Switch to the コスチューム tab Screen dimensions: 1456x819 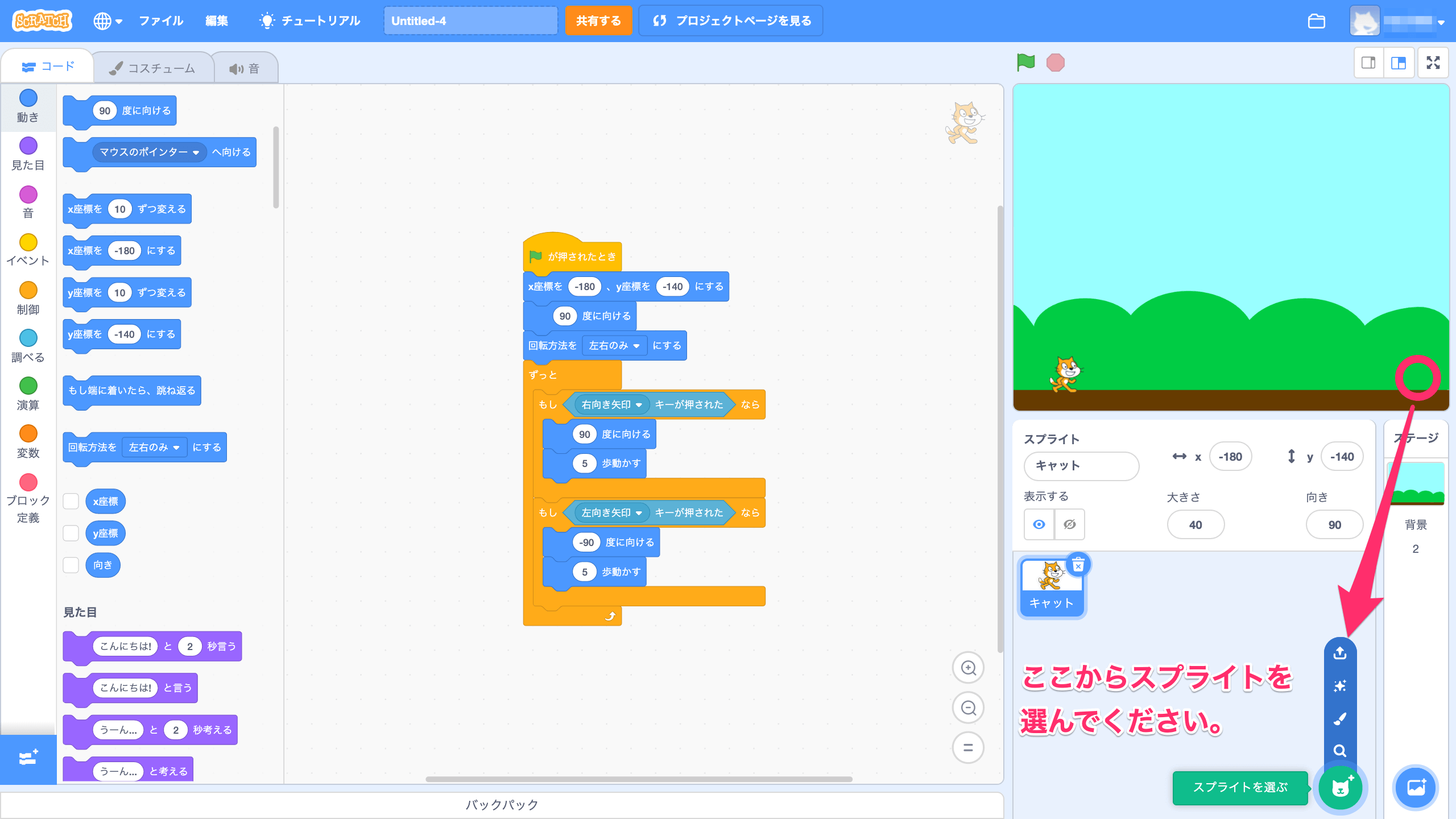point(152,68)
